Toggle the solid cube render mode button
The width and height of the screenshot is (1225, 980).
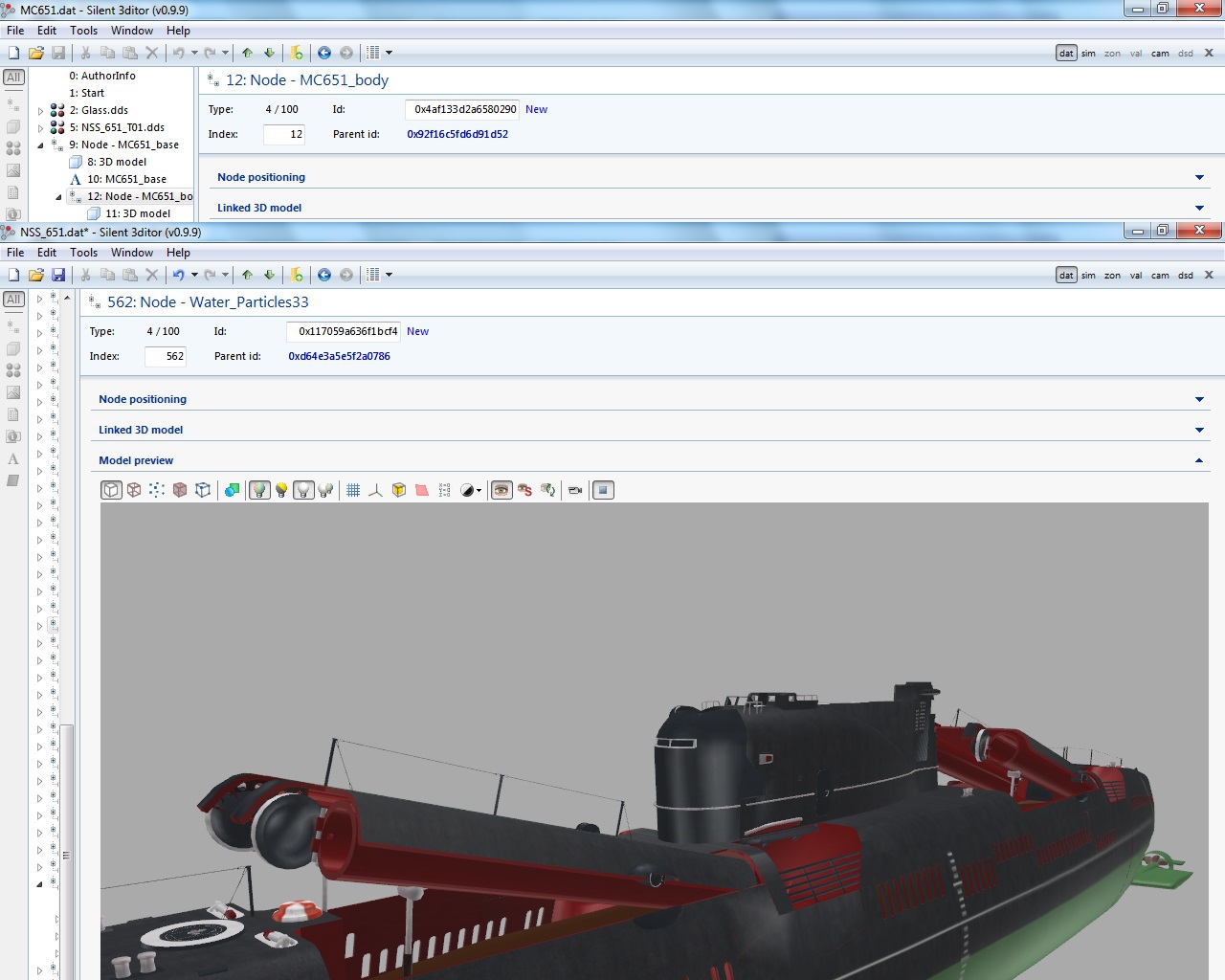pos(112,490)
